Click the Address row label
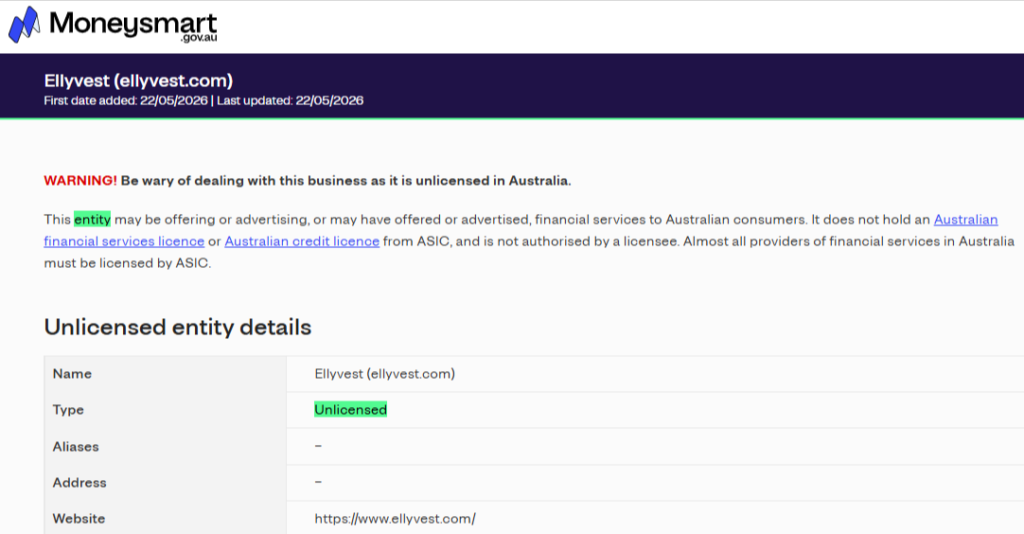The image size is (1024, 534). [x=80, y=482]
